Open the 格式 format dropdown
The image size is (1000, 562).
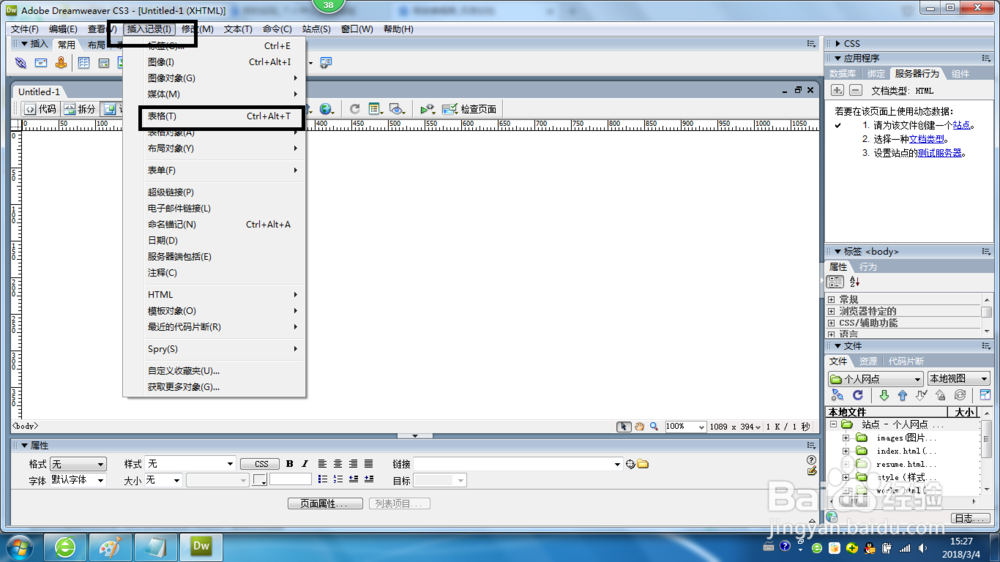pyautogui.click(x=78, y=464)
